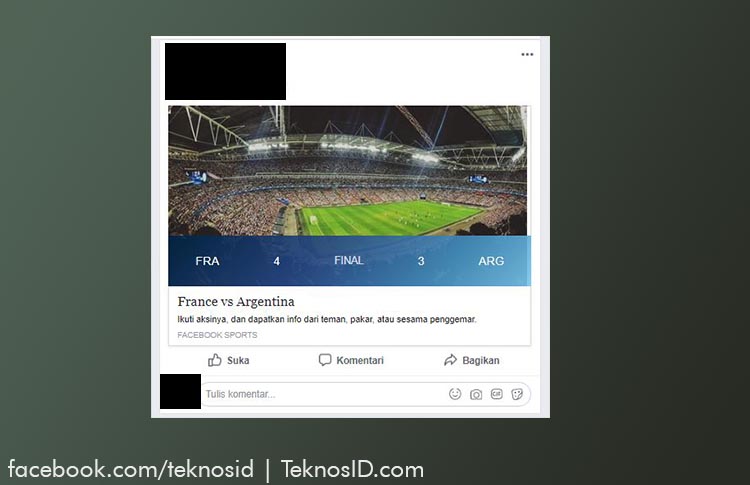Screen dimensions: 750x485
Task: Click the post description text about aksinya
Action: [327, 319]
